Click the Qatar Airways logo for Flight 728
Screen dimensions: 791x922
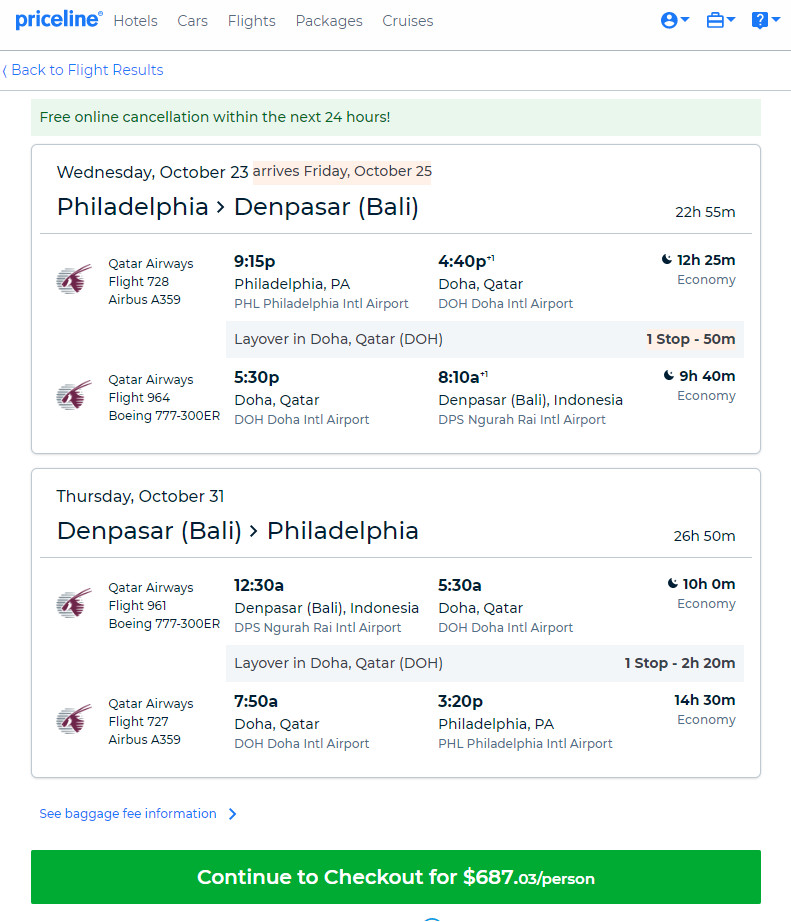(x=74, y=279)
